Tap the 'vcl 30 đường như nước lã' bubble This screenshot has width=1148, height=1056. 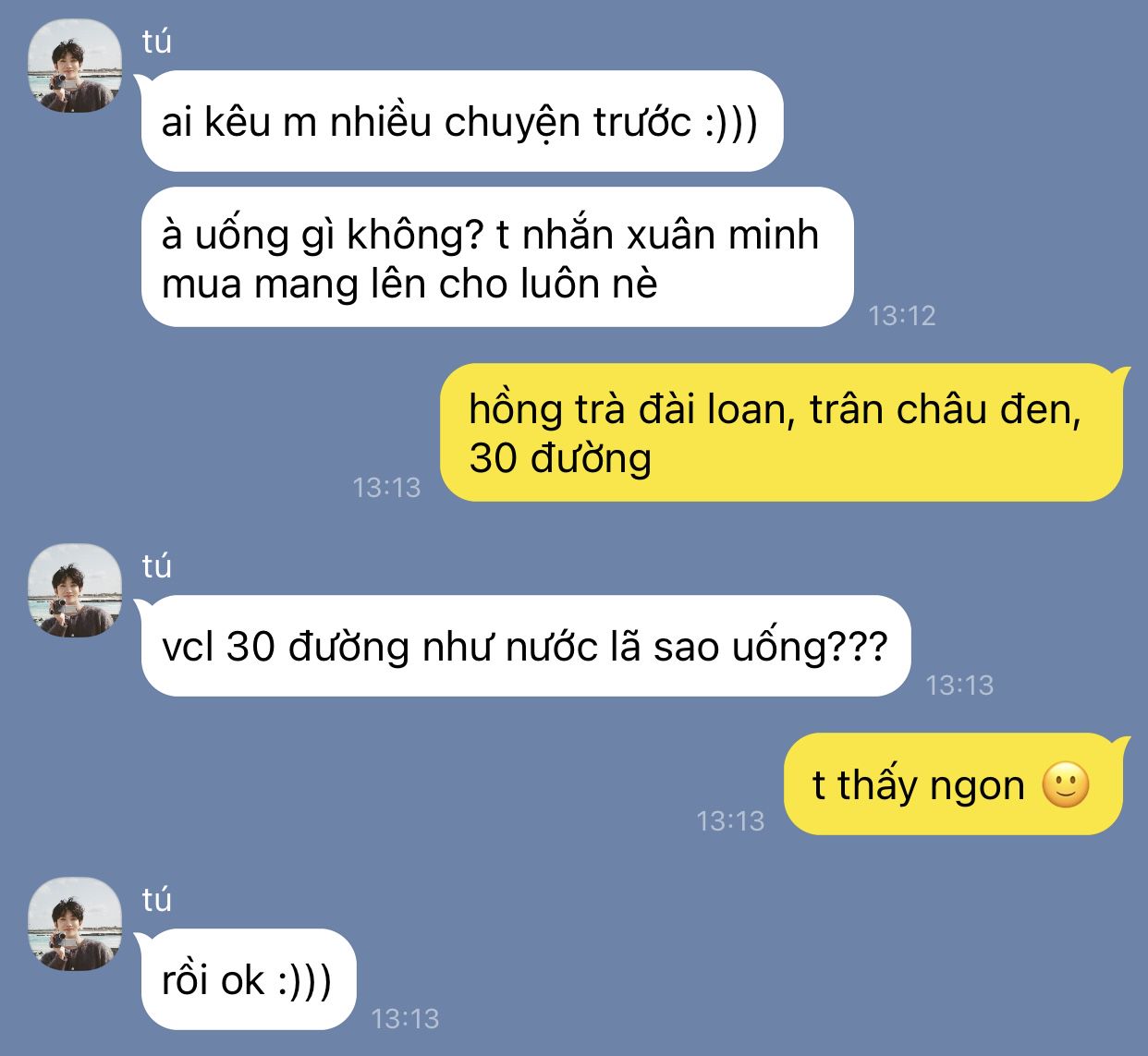point(525,646)
